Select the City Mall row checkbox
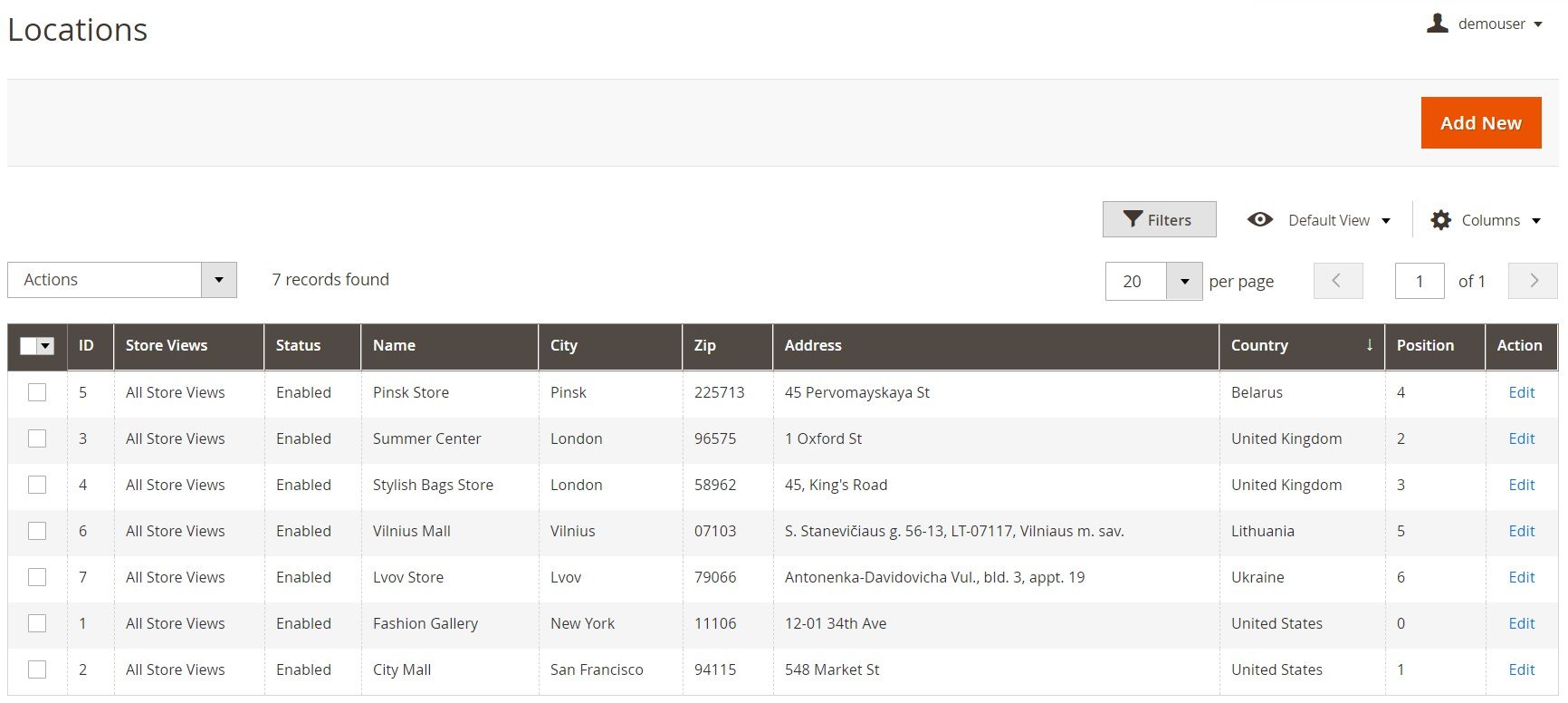Screen dimensions: 1568x703 [37, 669]
